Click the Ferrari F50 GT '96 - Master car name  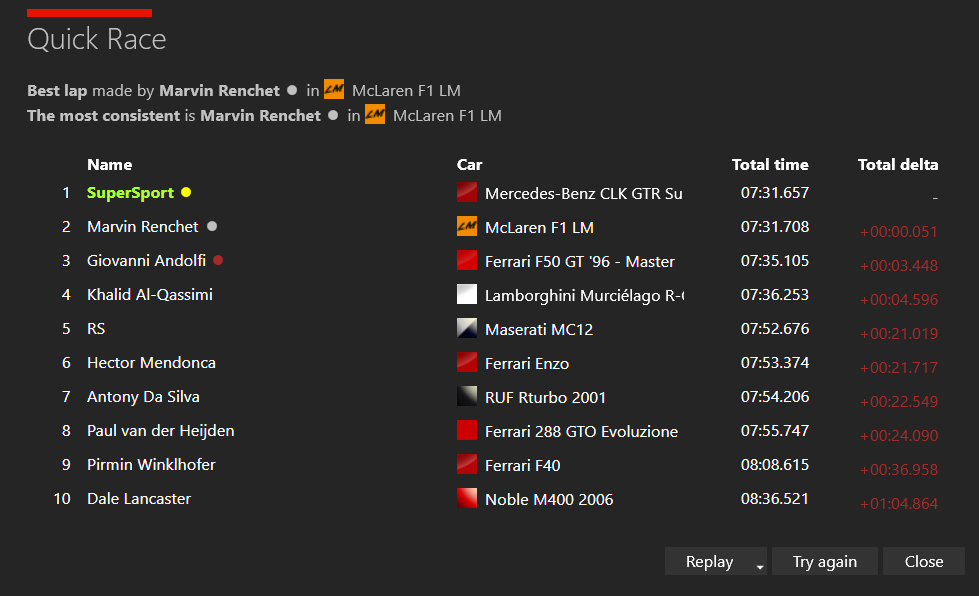pos(580,261)
